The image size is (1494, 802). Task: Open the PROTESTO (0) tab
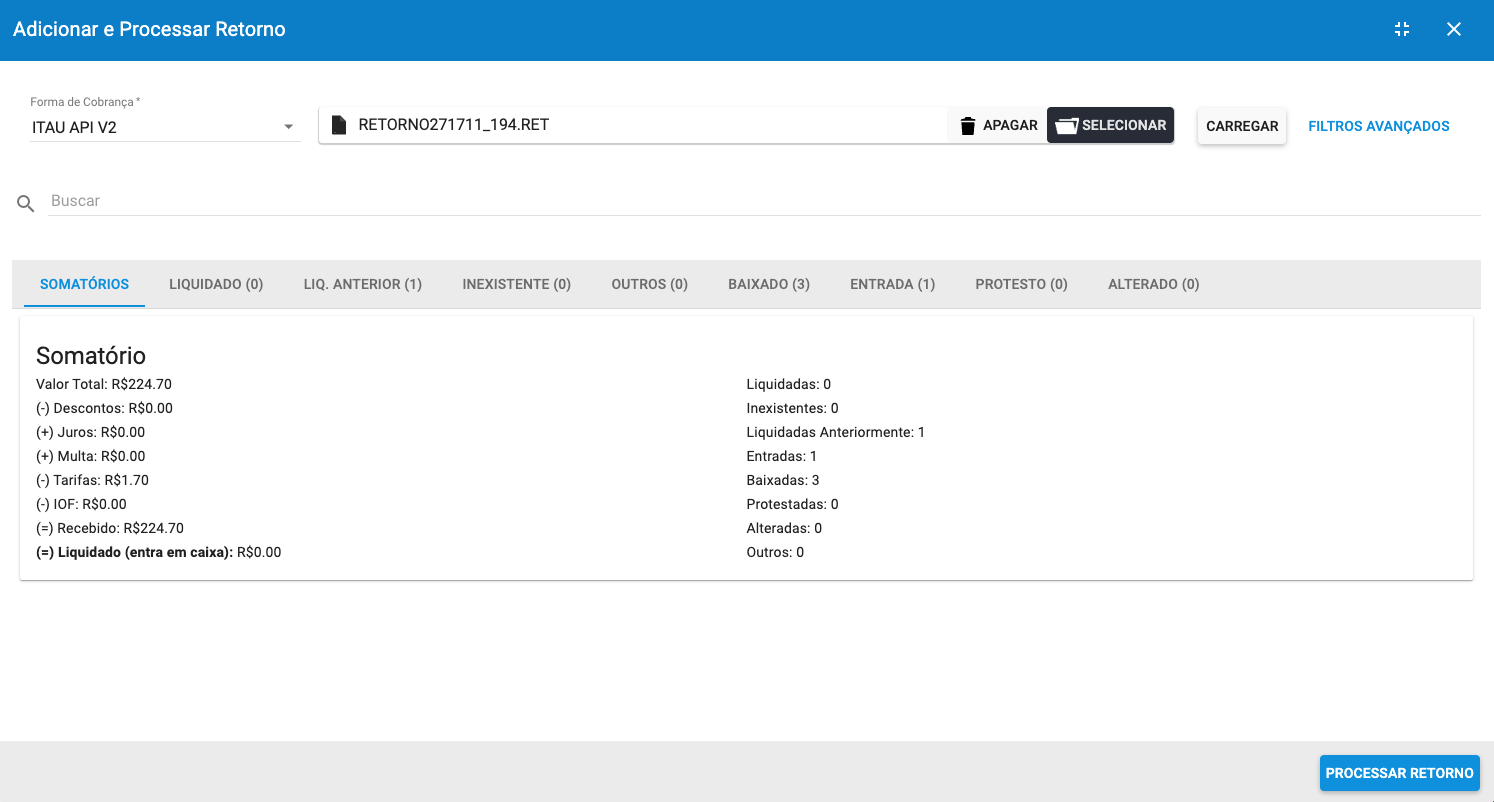1021,284
